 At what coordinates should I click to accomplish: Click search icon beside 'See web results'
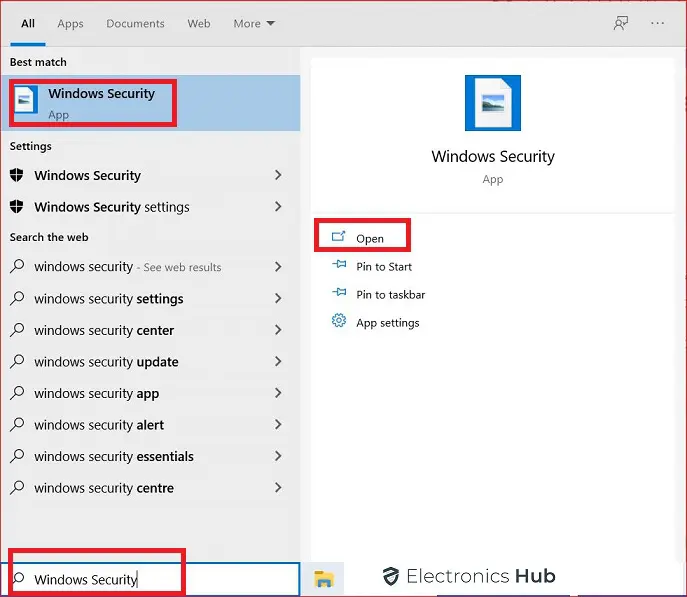(17, 266)
